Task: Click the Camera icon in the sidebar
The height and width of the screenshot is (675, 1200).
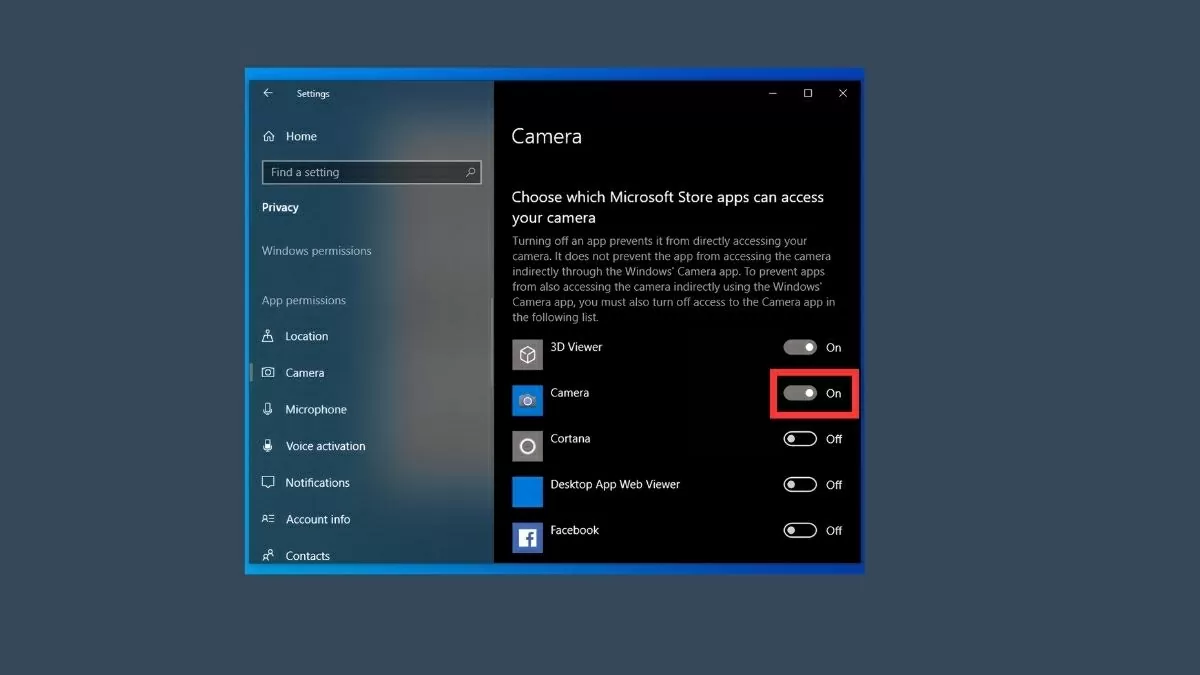Action: (268, 372)
